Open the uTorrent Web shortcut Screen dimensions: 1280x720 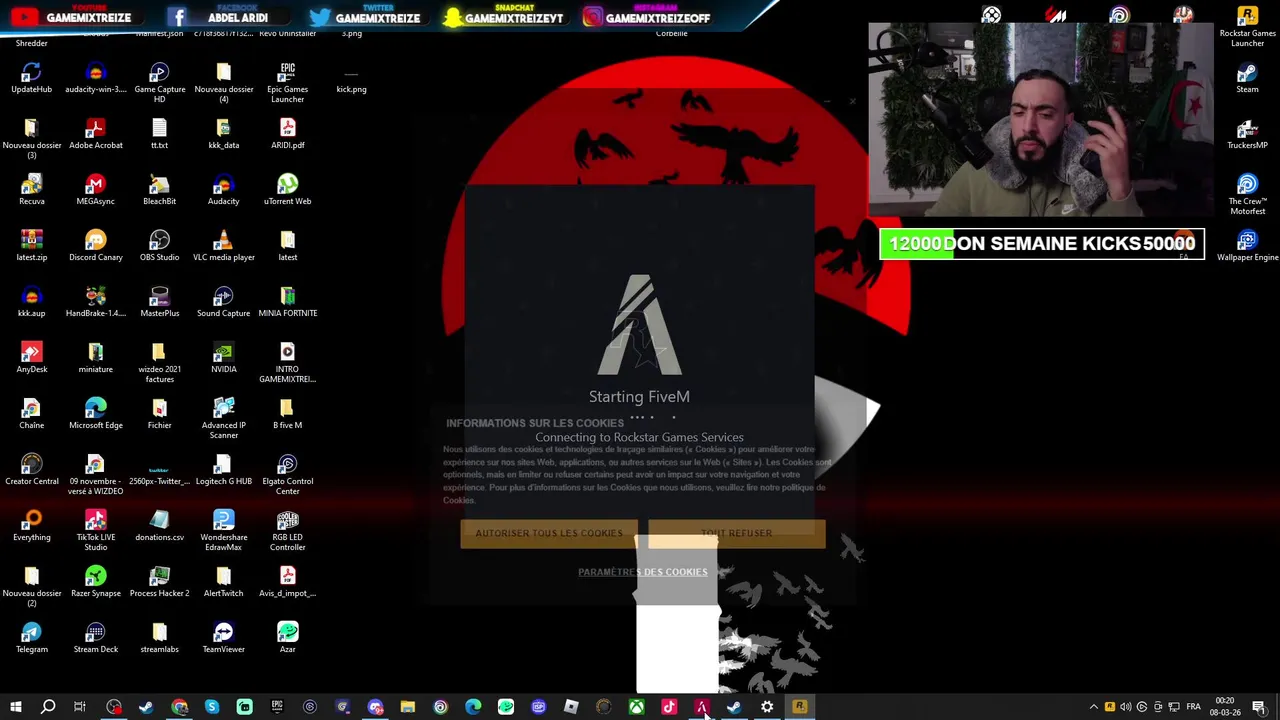[x=287, y=191]
